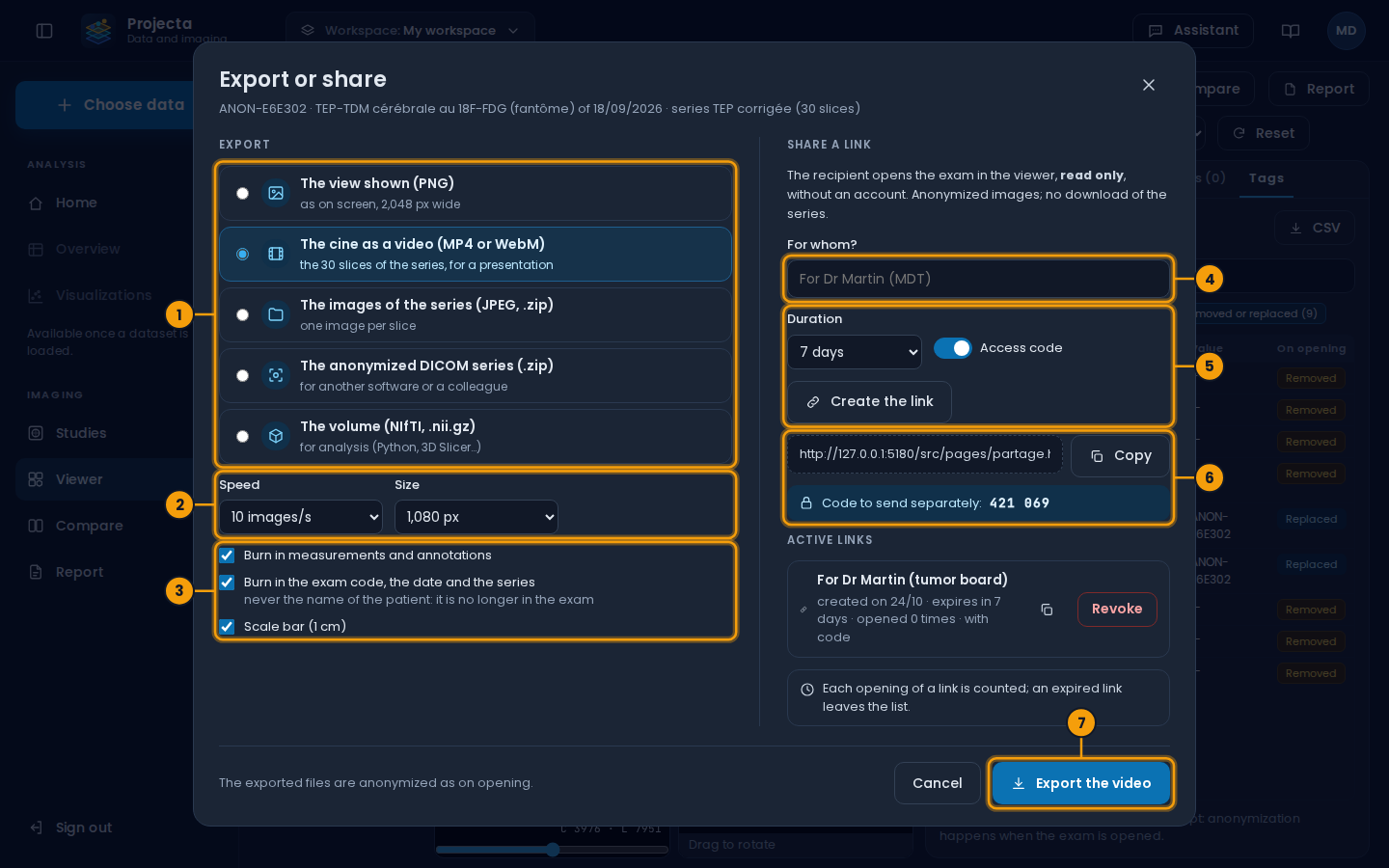Click Create the link button
The height and width of the screenshot is (868, 1389).
point(869,401)
